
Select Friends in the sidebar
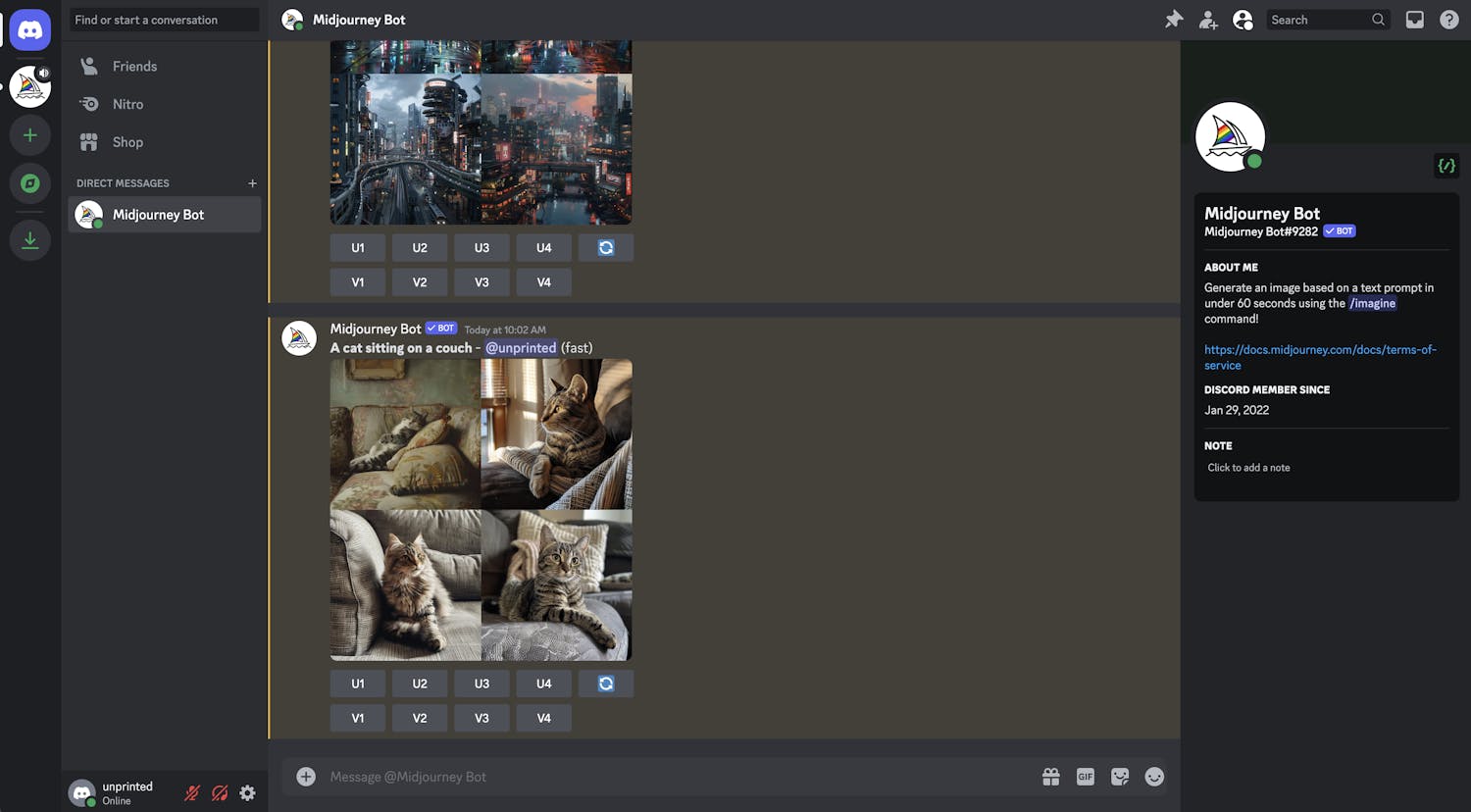point(134,67)
